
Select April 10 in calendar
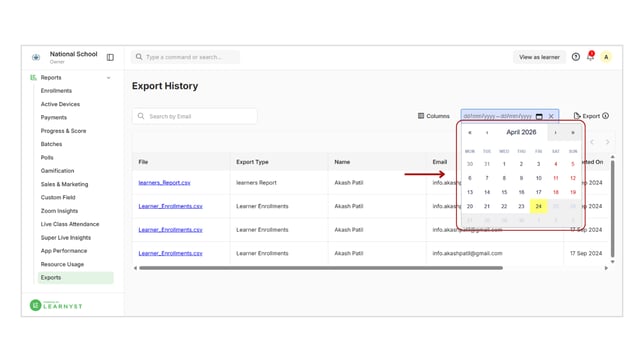tap(538, 178)
